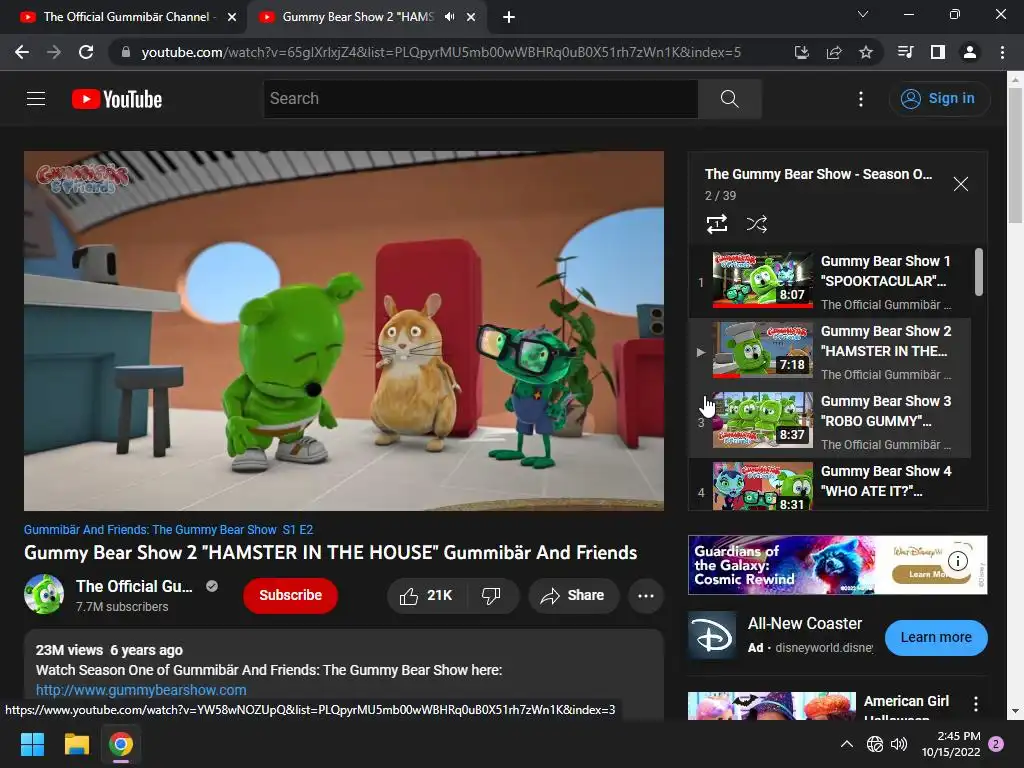Open more actions ellipsis under video
Screen dimensions: 1024x768
[x=646, y=596]
